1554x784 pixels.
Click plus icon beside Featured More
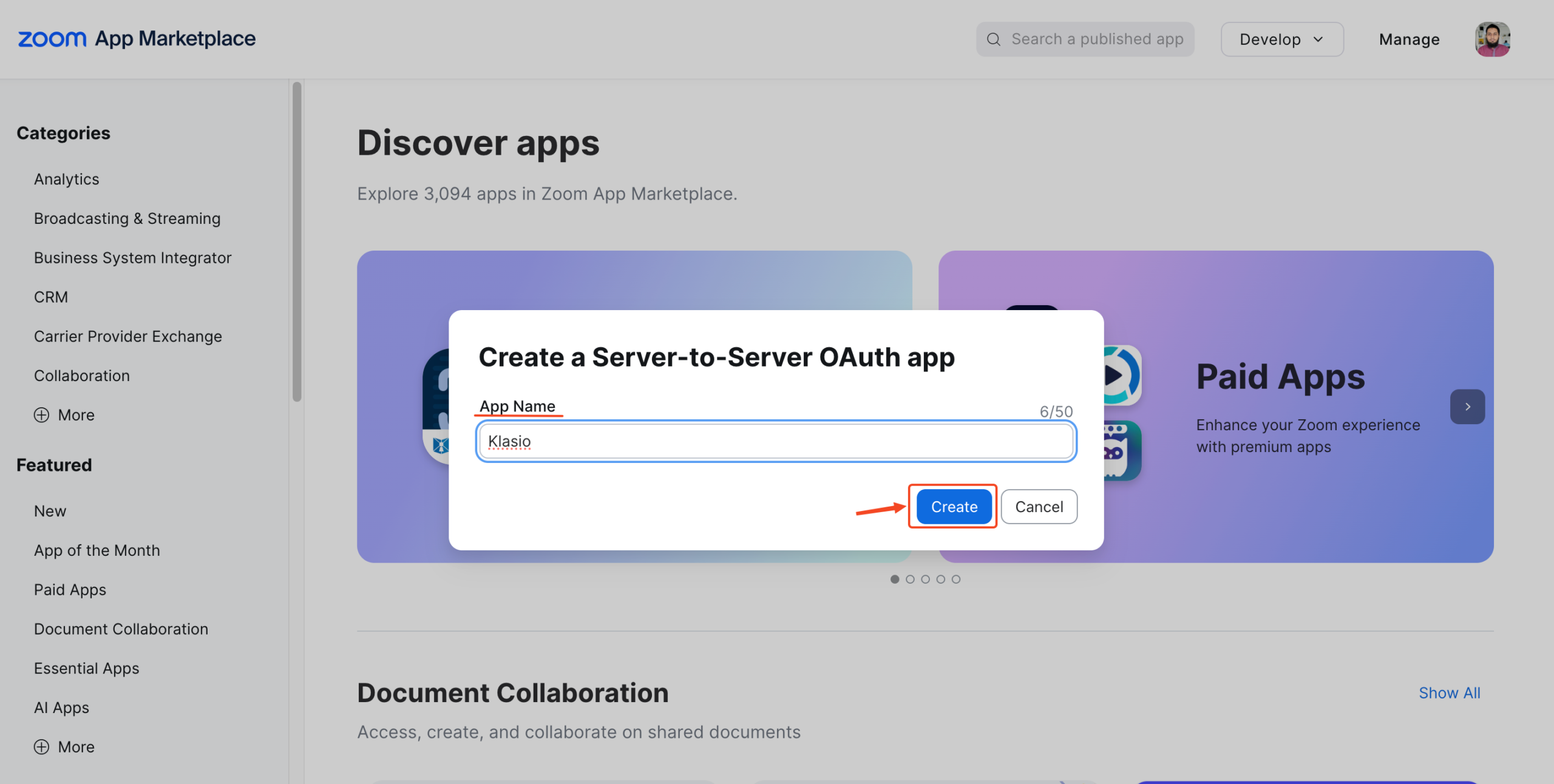tap(41, 747)
